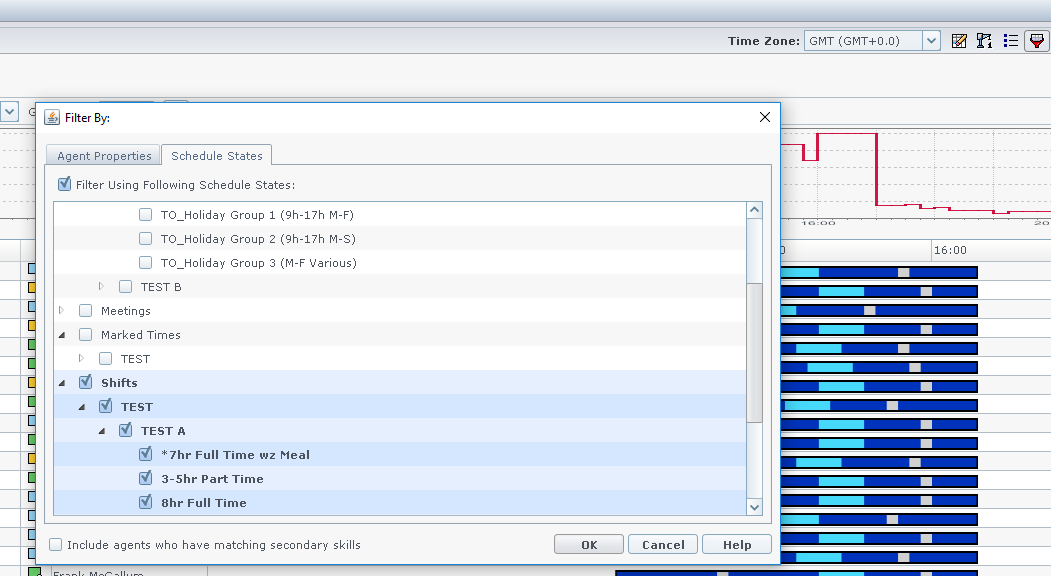
Task: Check TO_Holiday Group 3 (M-F Various)
Action: click(145, 262)
